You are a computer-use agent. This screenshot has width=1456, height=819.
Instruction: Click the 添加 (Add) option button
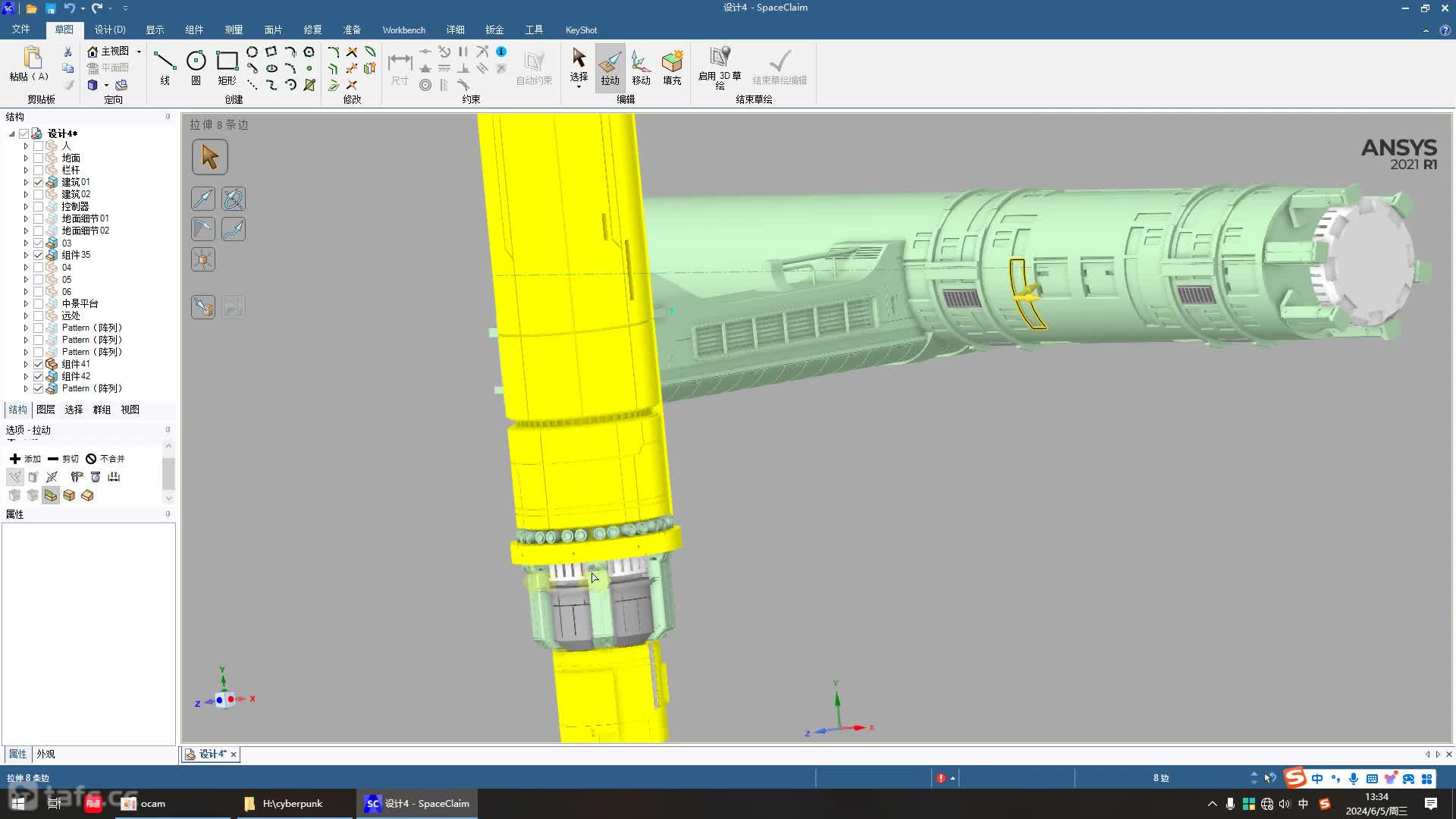25,459
